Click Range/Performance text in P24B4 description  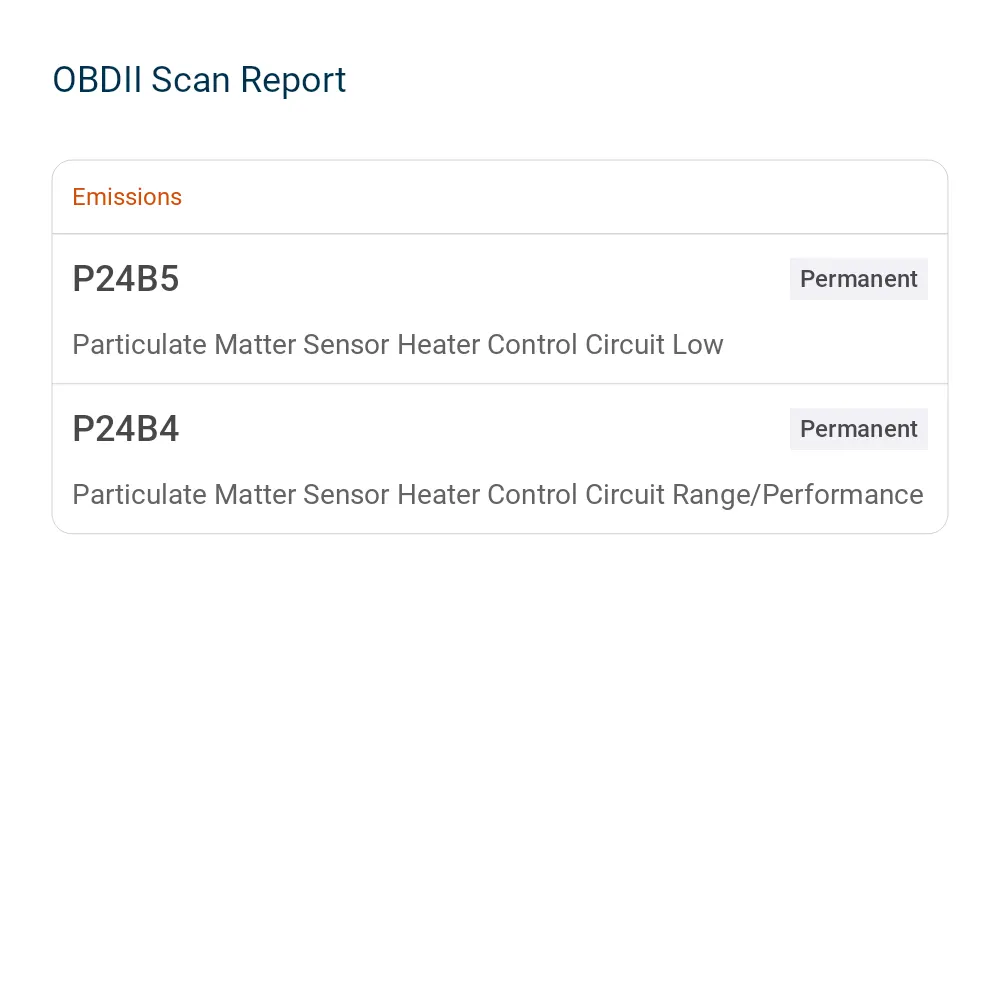pyautogui.click(x=798, y=495)
